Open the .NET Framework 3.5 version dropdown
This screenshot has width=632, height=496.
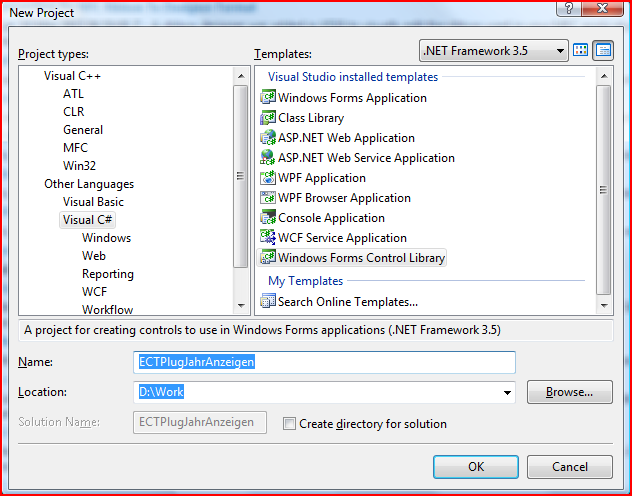(494, 51)
